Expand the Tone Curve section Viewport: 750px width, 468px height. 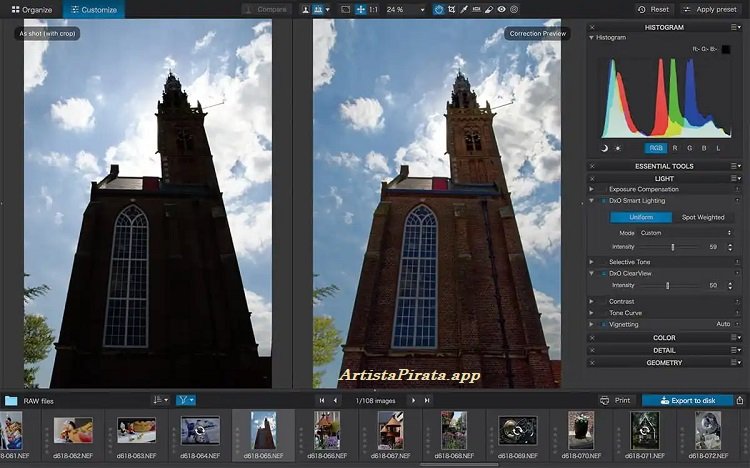625,312
